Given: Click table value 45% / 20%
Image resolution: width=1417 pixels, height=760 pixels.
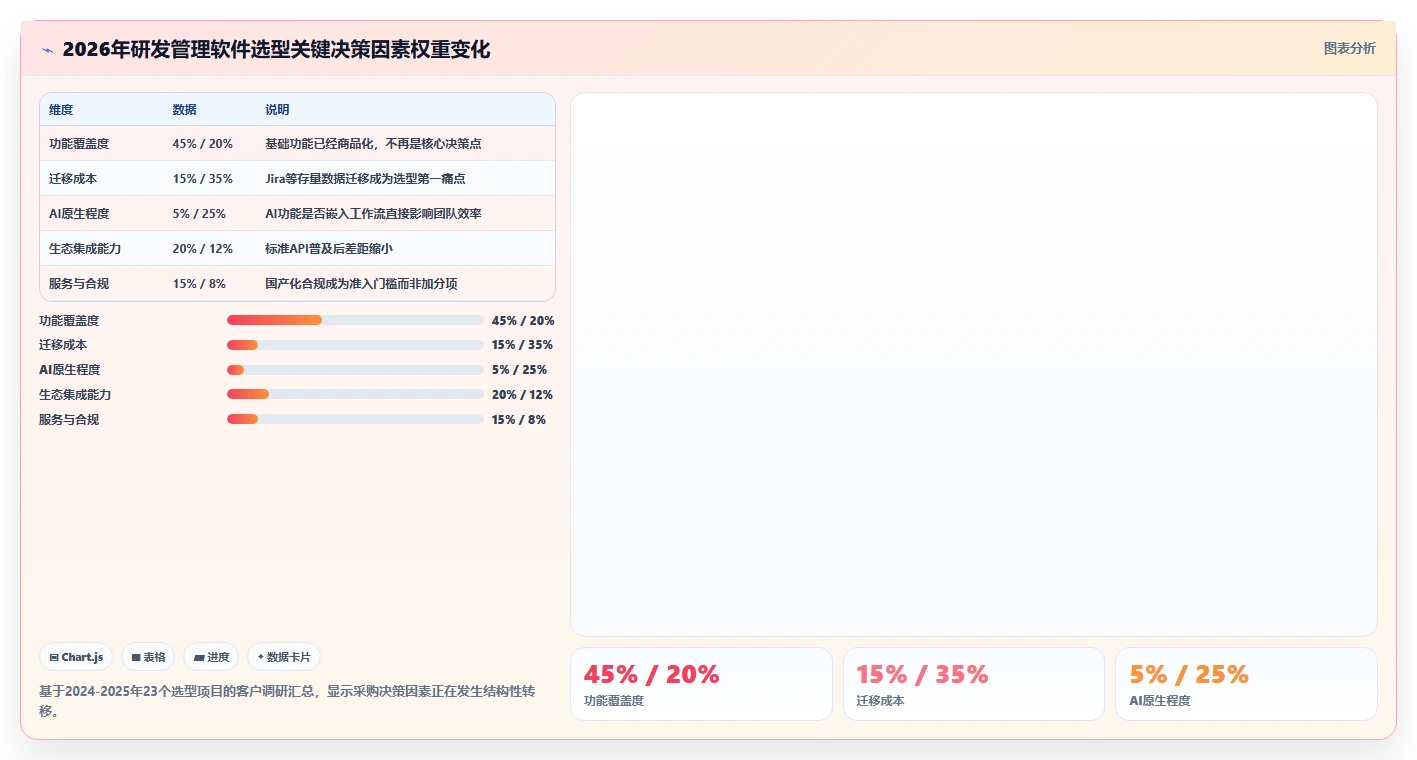Looking at the screenshot, I should [x=202, y=144].
